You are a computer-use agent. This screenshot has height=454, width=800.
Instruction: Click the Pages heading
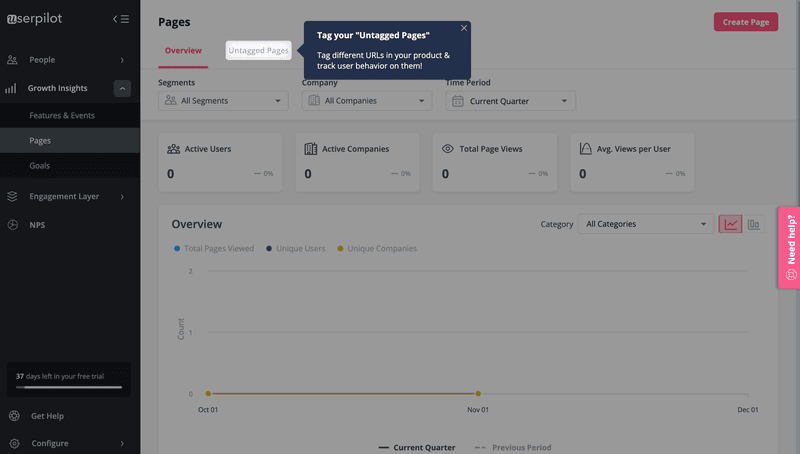(174, 22)
